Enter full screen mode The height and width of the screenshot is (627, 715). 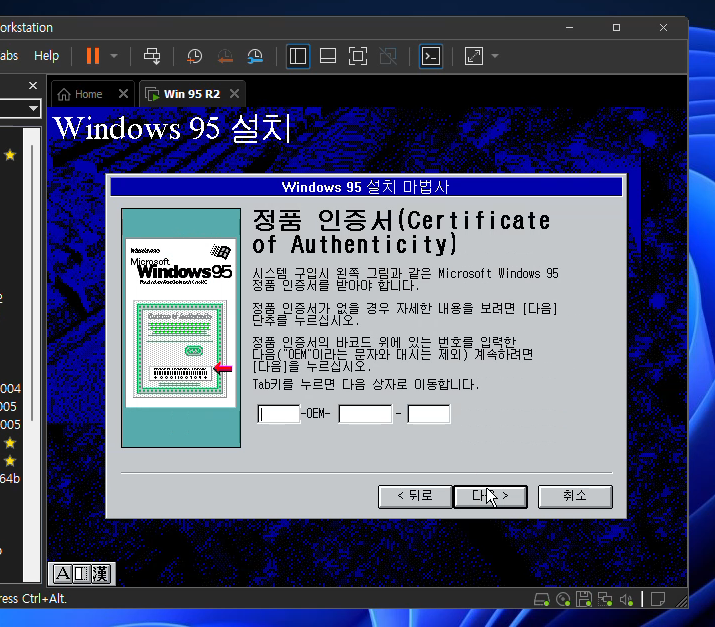tap(358, 56)
